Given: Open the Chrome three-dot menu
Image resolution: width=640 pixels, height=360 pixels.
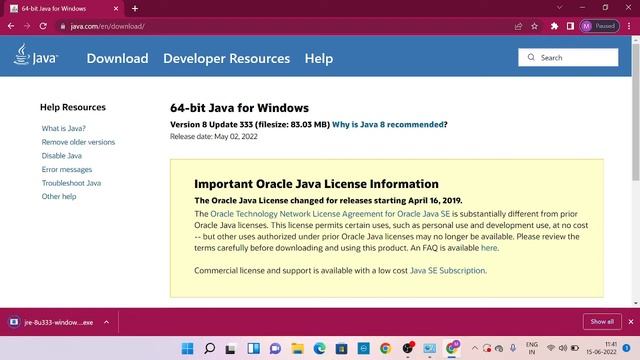Looking at the screenshot, I should [x=629, y=26].
